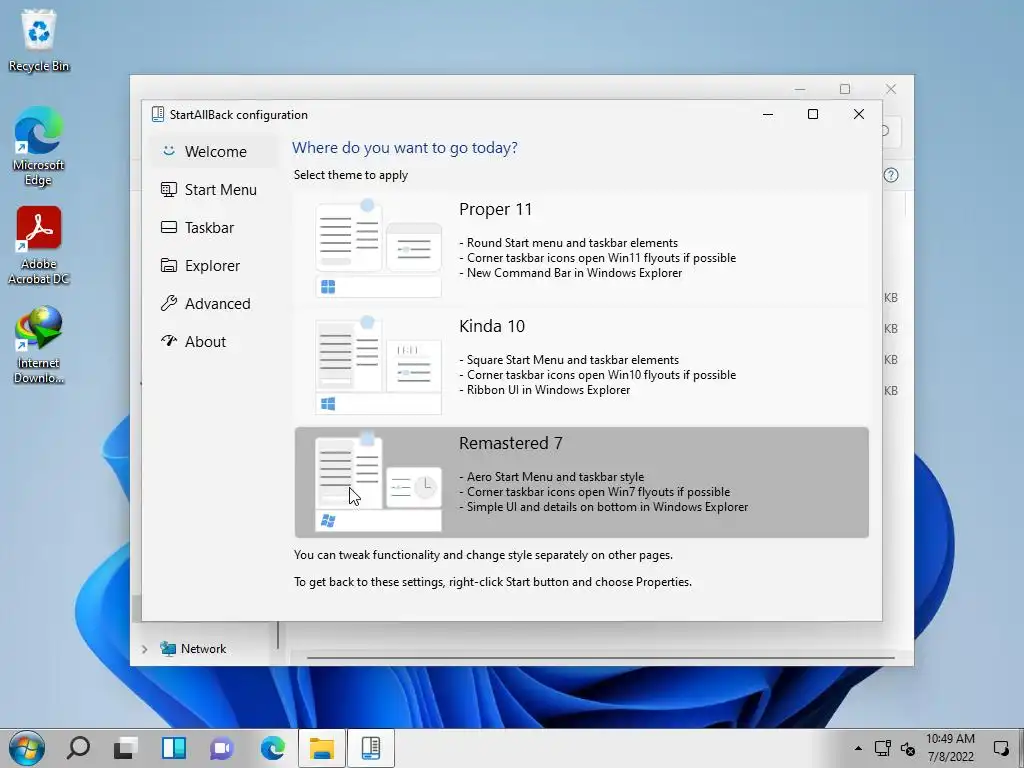Apply the Remastered 7 theme
This screenshot has height=768, width=1024.
[x=581, y=483]
